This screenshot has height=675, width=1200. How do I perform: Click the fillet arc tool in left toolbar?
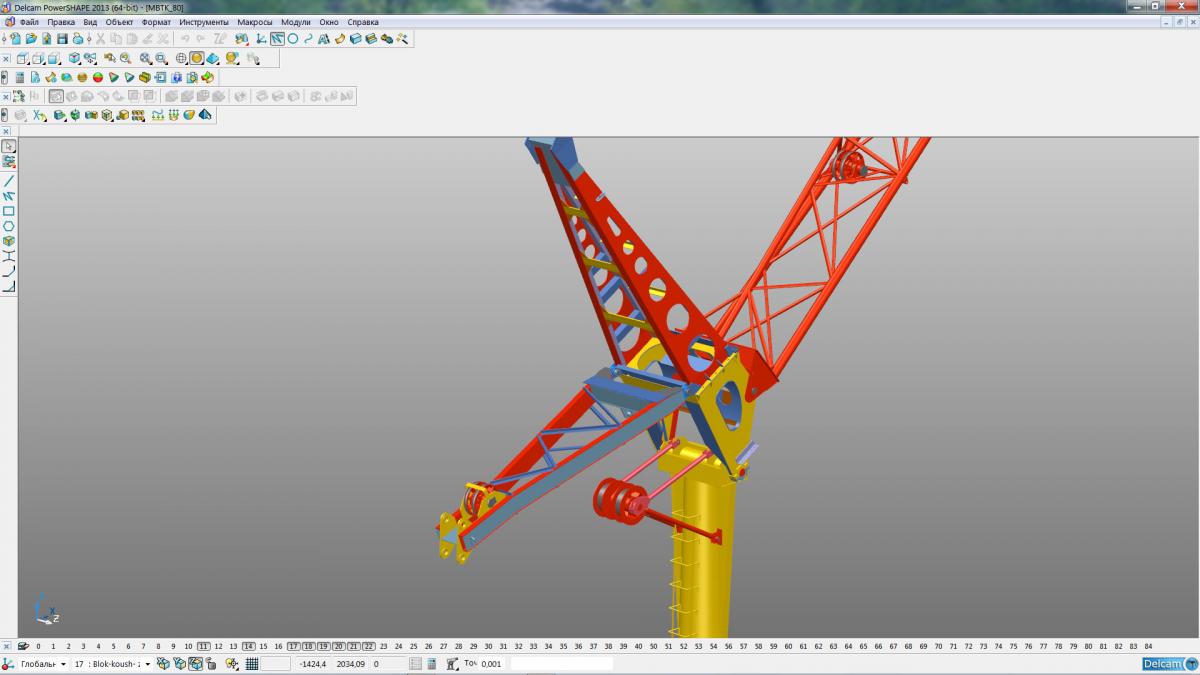9,271
